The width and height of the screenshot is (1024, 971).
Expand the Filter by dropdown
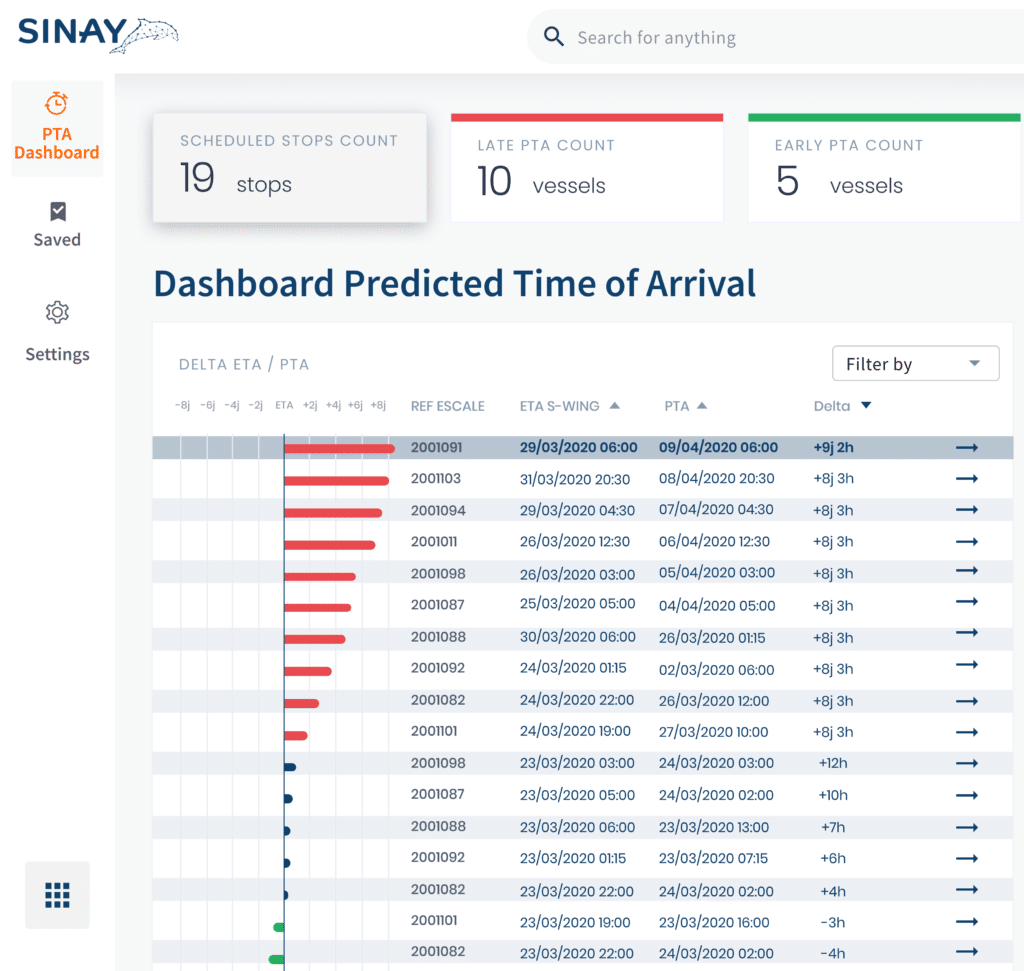tap(915, 364)
